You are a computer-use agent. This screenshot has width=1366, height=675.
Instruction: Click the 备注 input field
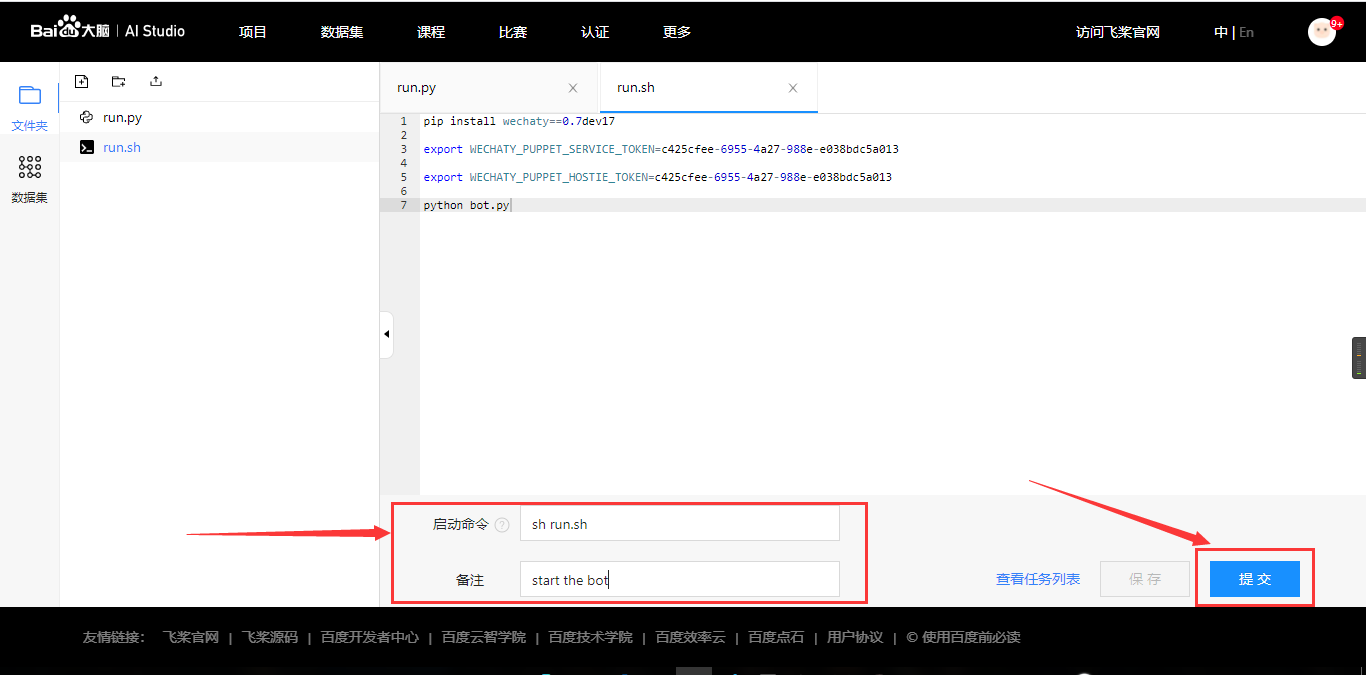(x=680, y=580)
